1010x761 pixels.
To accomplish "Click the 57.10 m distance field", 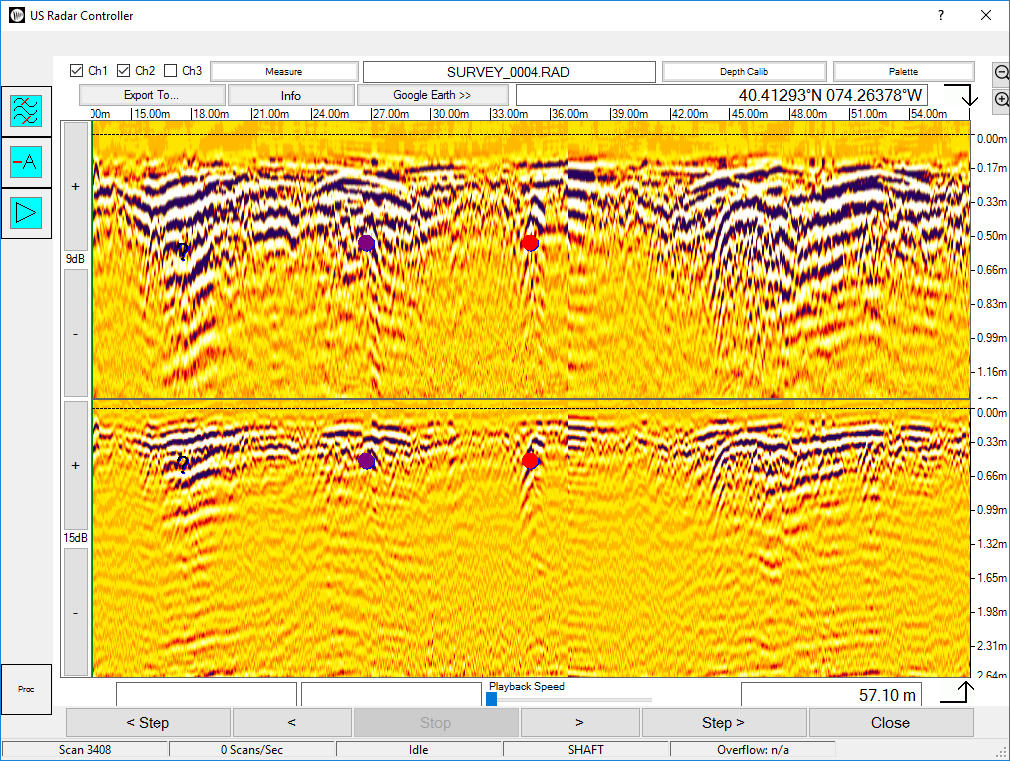I will [831, 695].
